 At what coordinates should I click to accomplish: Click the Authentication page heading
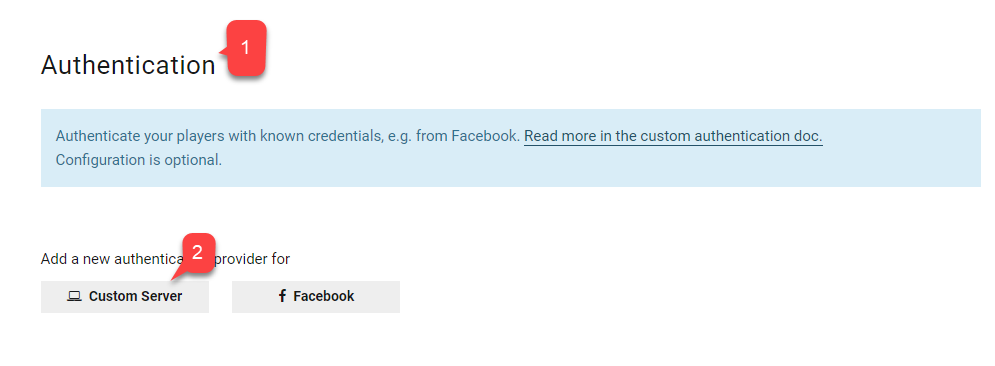128,65
